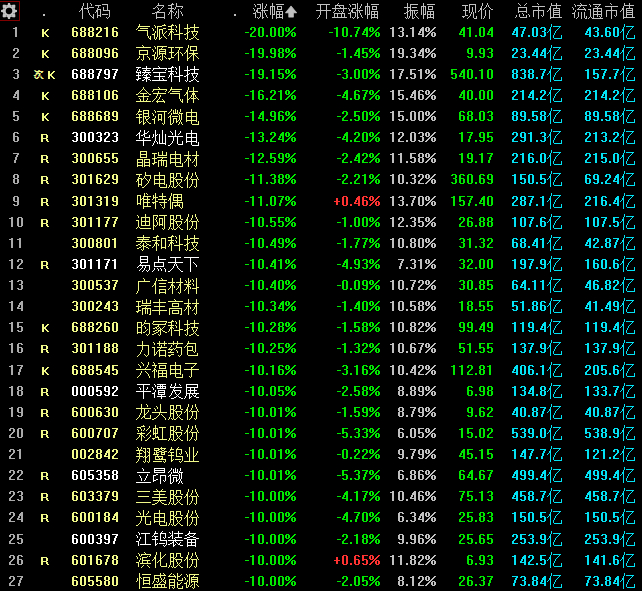Click the 次K marker for 臻宝科技
This screenshot has width=642, height=591.
point(44,75)
